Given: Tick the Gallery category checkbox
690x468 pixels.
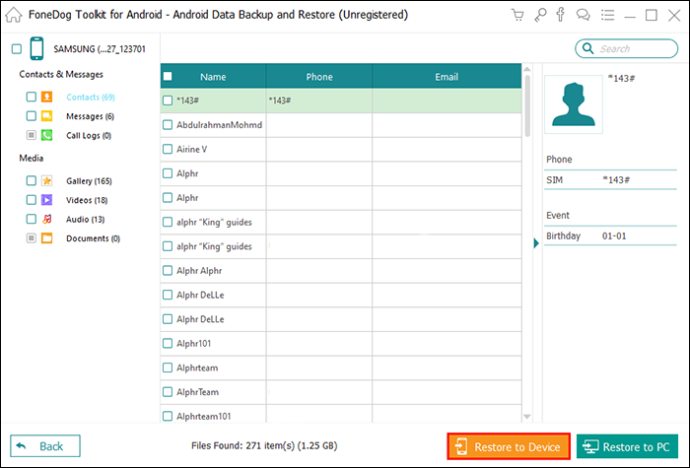Looking at the screenshot, I should (31, 180).
